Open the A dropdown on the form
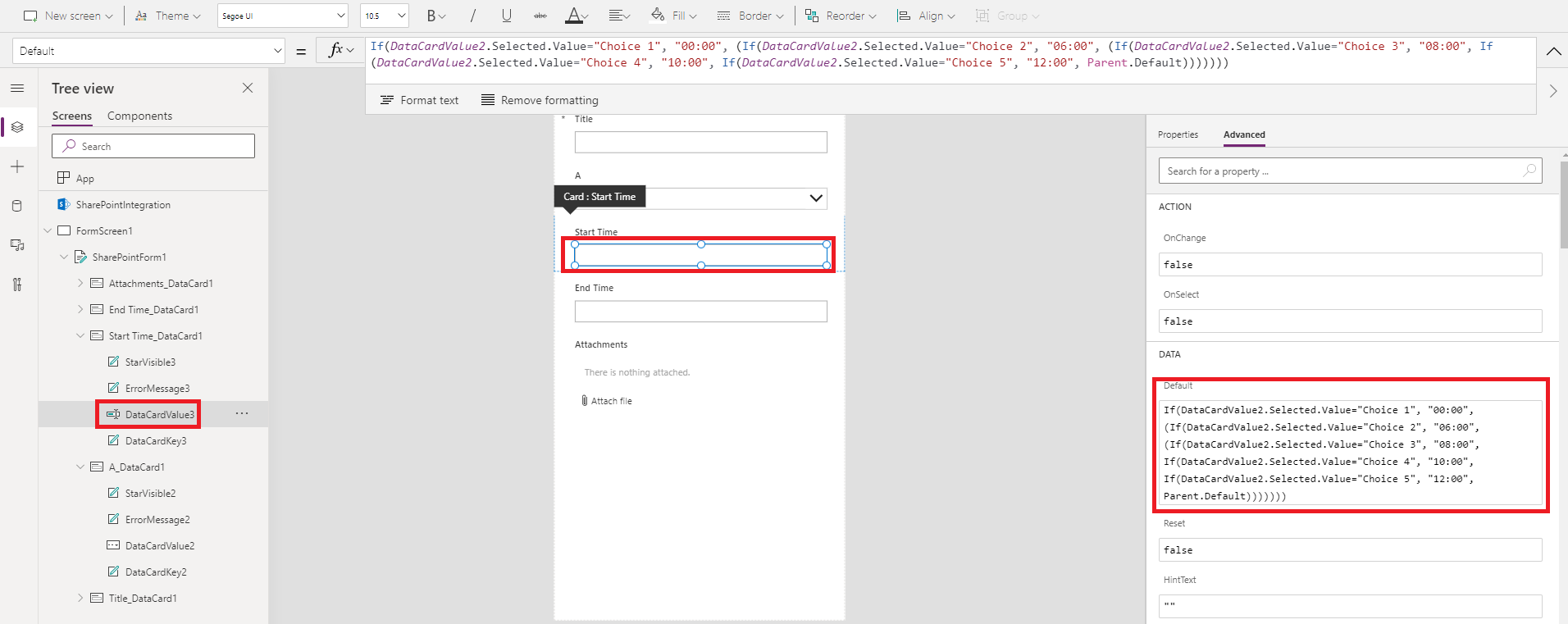This screenshot has height=624, width=1568. 816,198
